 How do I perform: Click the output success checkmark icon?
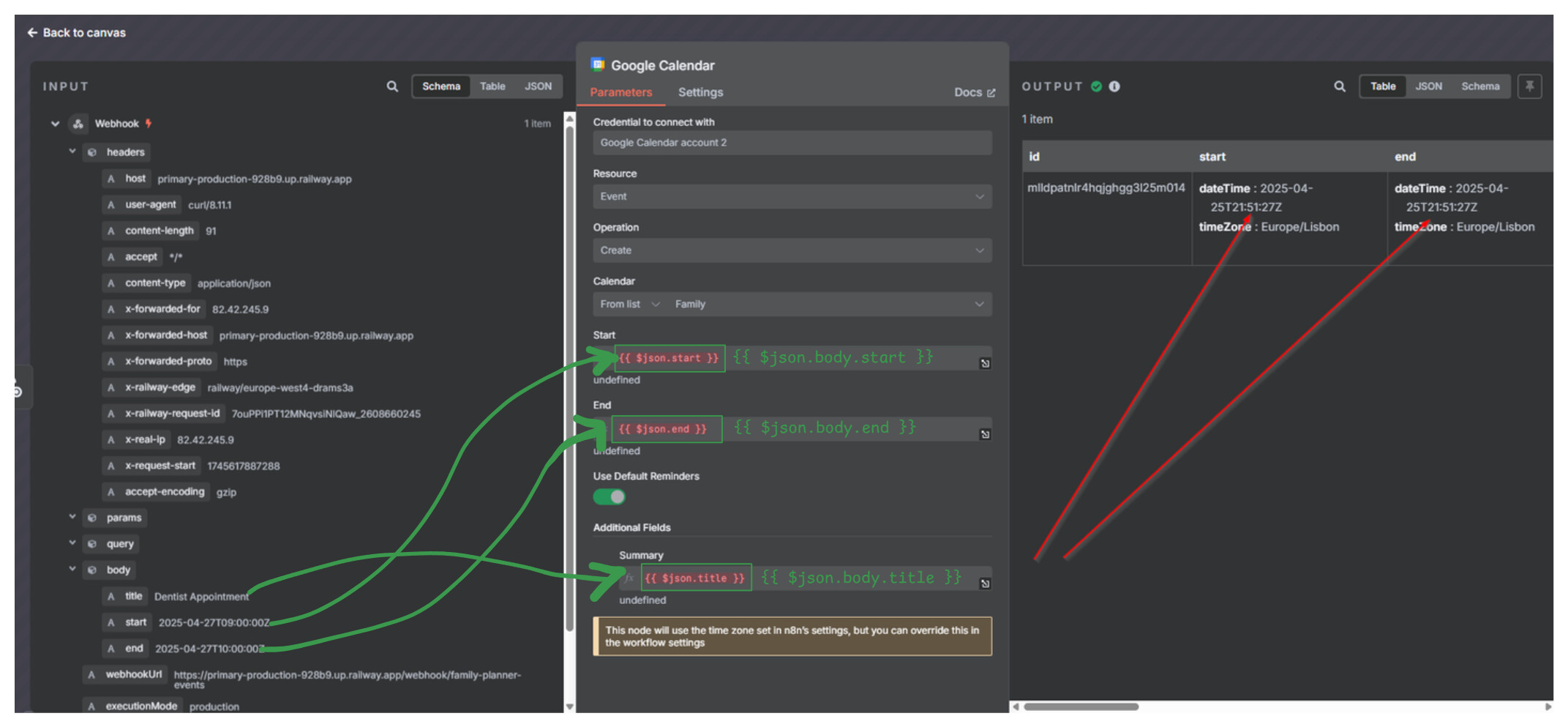coord(1096,86)
